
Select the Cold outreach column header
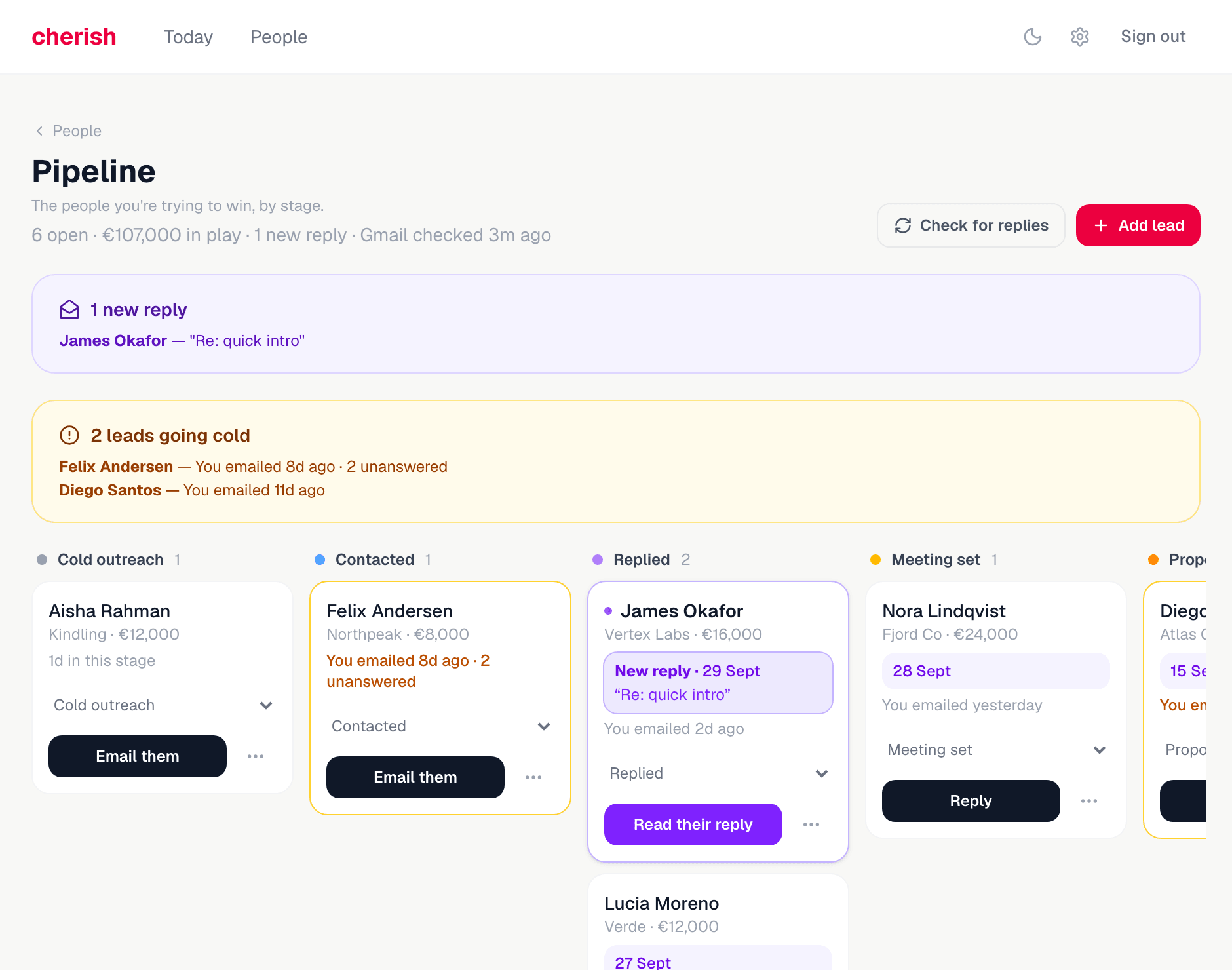coord(110,560)
